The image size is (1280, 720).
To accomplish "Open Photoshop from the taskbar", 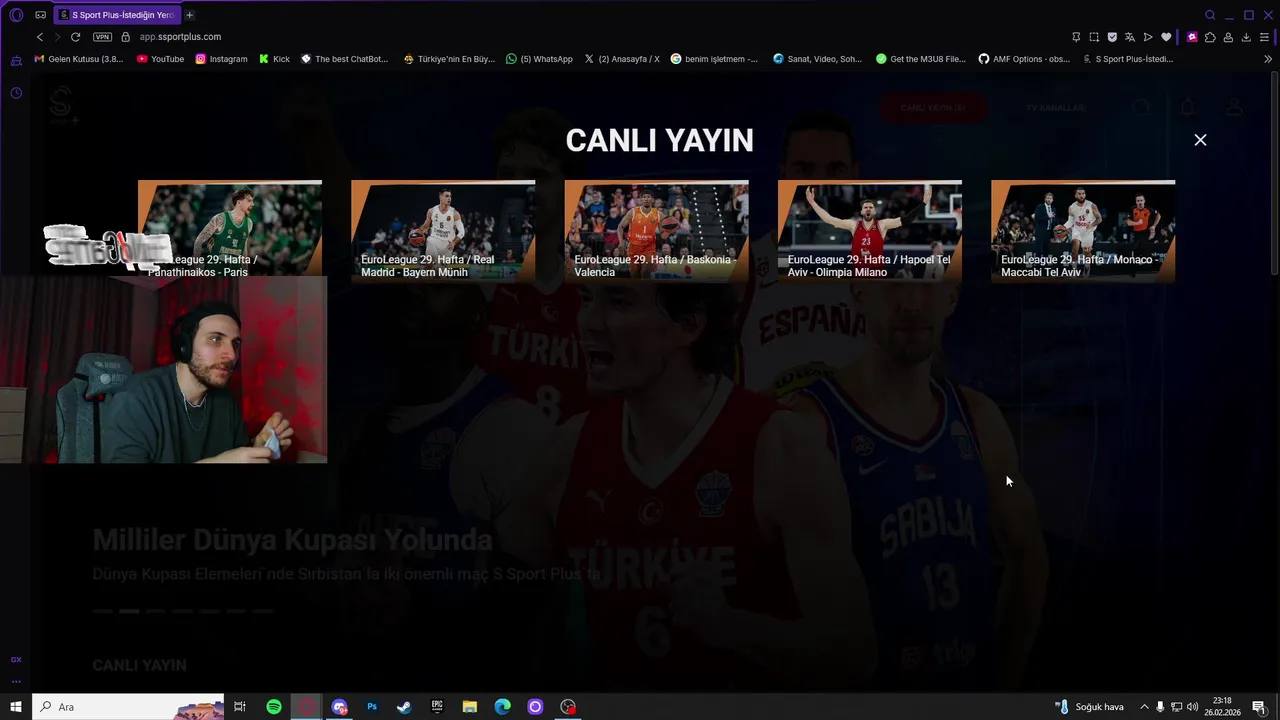I will coord(372,707).
